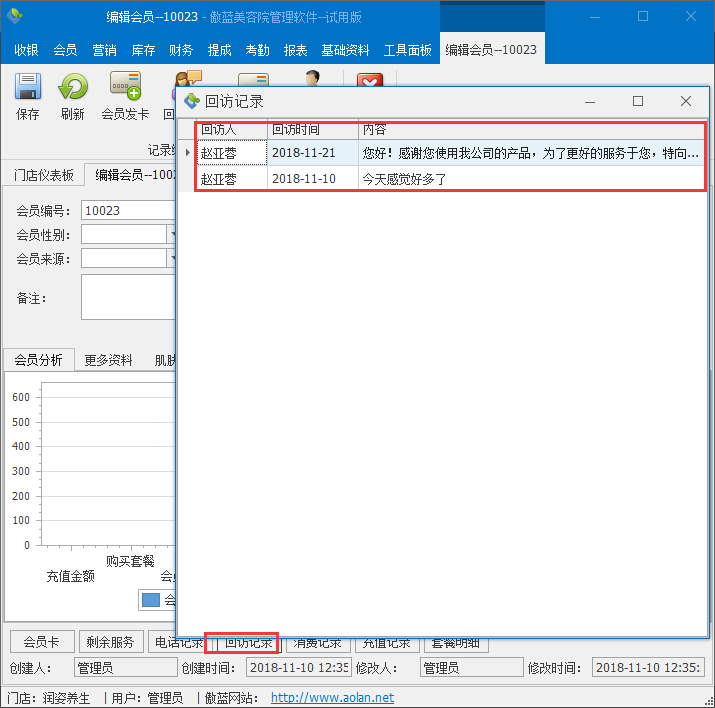Click 门店: 润姿养生 in status bar
This screenshot has height=708, width=715.
point(48,698)
